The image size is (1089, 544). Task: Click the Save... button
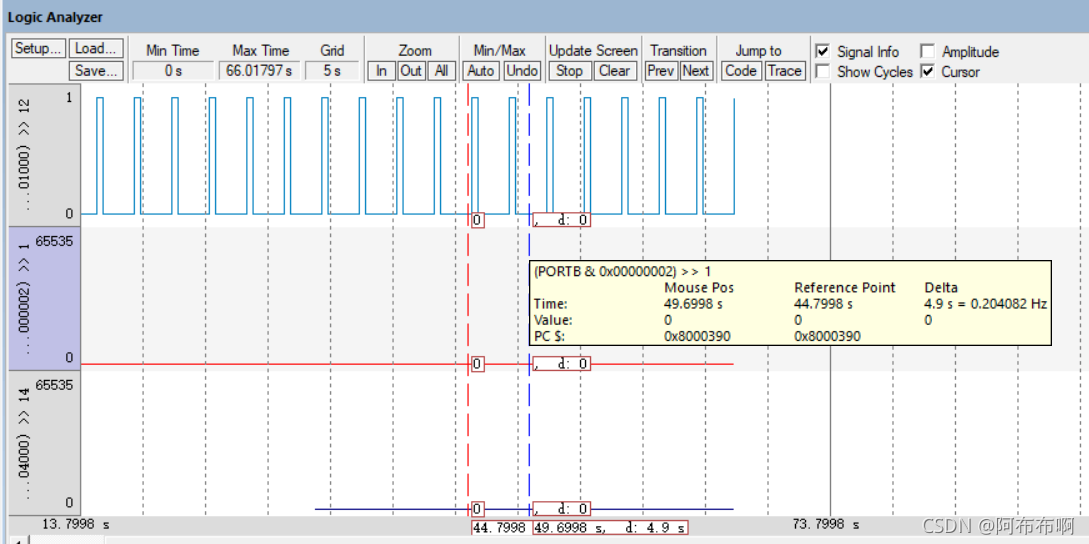point(97,71)
